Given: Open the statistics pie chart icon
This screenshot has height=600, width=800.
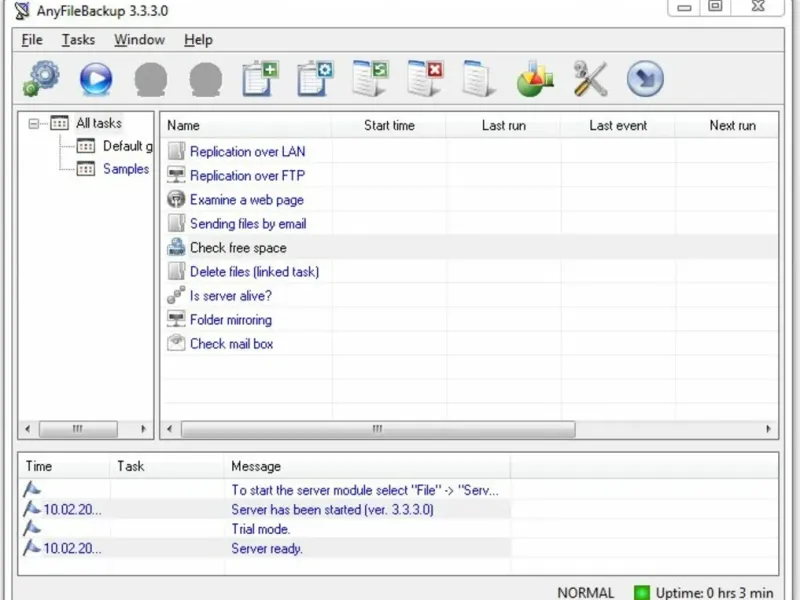Looking at the screenshot, I should pyautogui.click(x=535, y=79).
